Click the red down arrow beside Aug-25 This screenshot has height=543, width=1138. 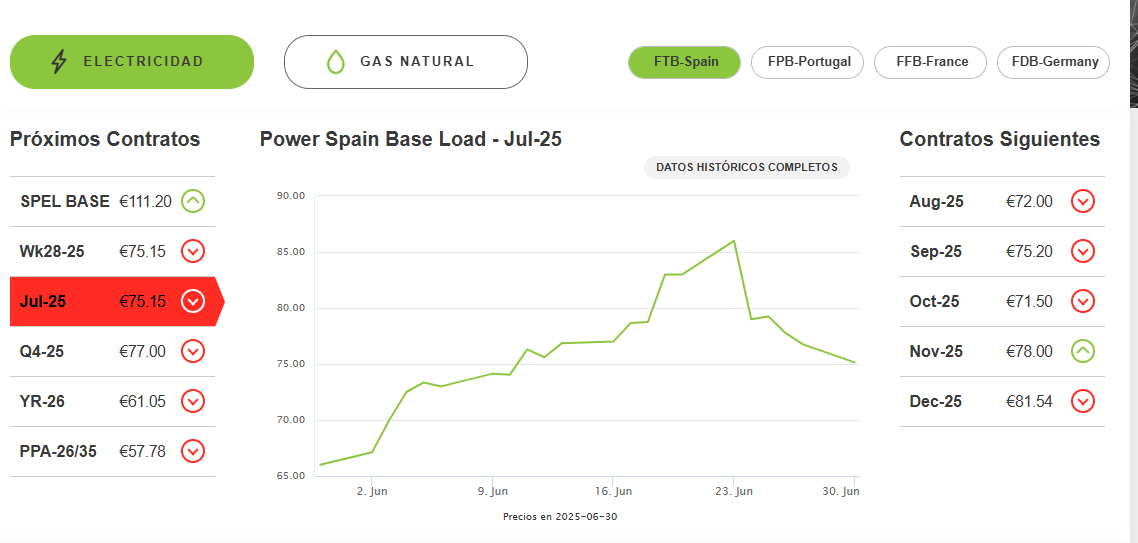[1083, 201]
